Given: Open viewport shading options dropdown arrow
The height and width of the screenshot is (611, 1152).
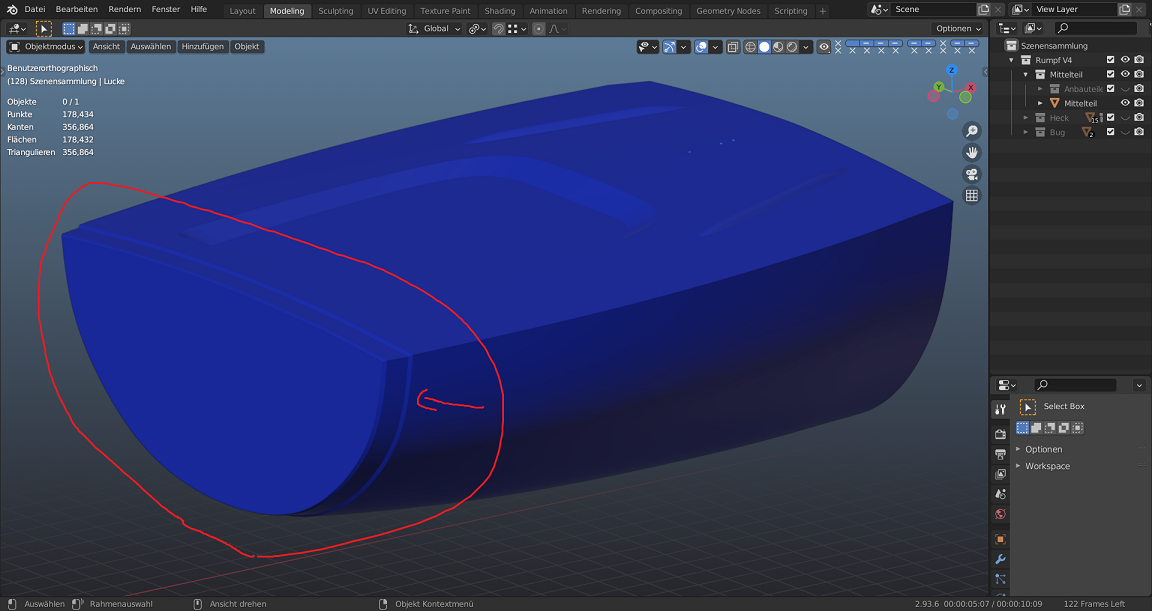Looking at the screenshot, I should [806, 46].
